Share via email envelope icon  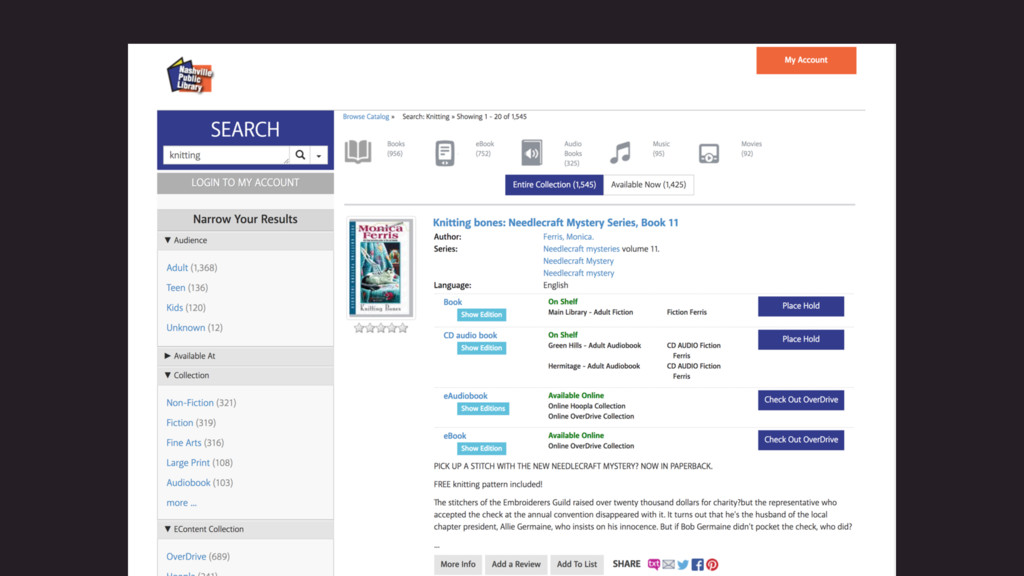[x=669, y=564]
